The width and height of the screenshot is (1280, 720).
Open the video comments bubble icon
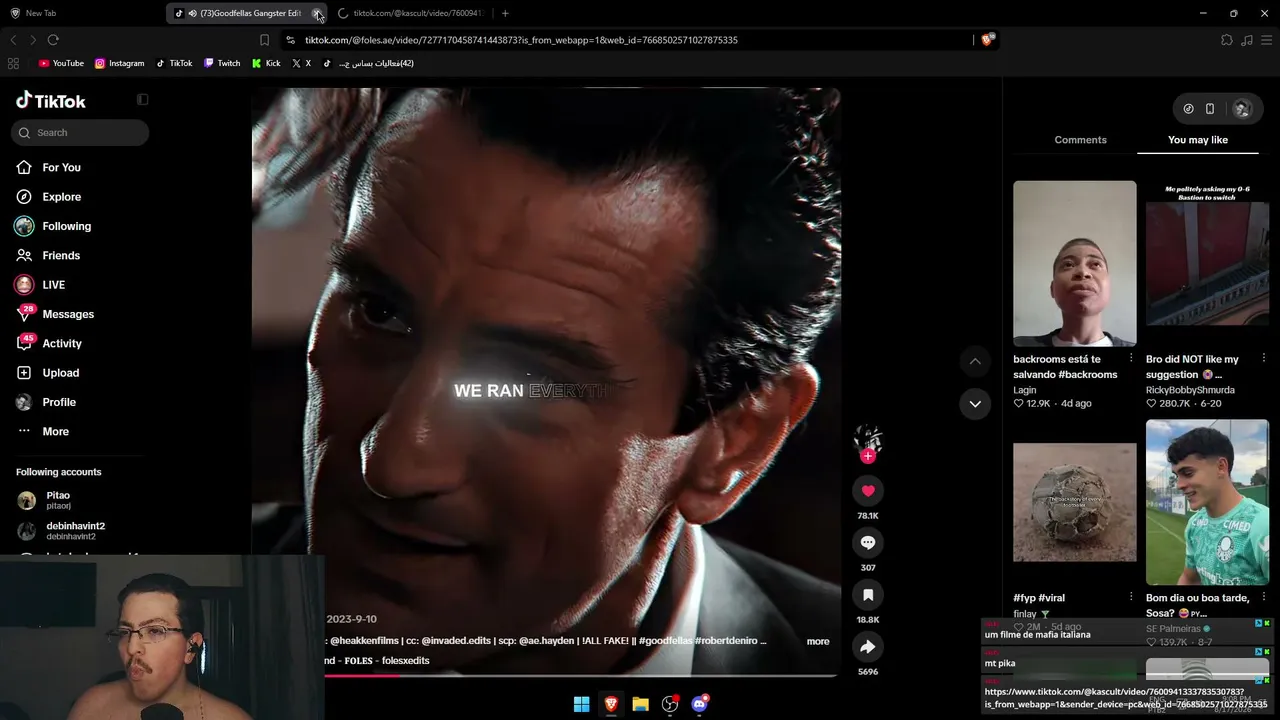868,543
